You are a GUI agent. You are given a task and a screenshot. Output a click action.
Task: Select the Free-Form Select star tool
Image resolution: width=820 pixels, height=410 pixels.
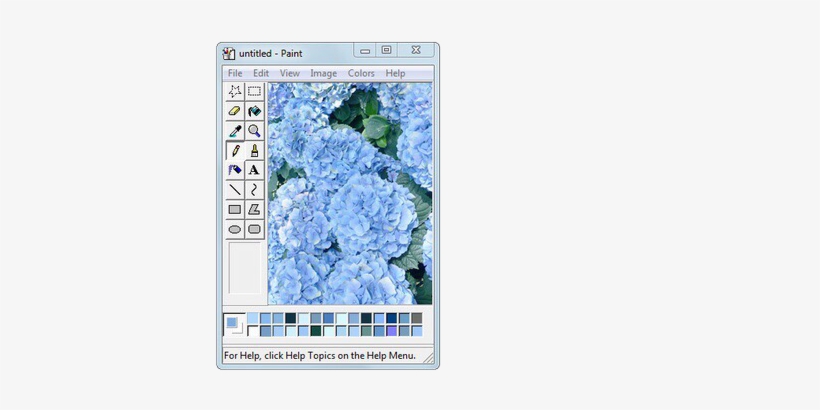coord(235,91)
